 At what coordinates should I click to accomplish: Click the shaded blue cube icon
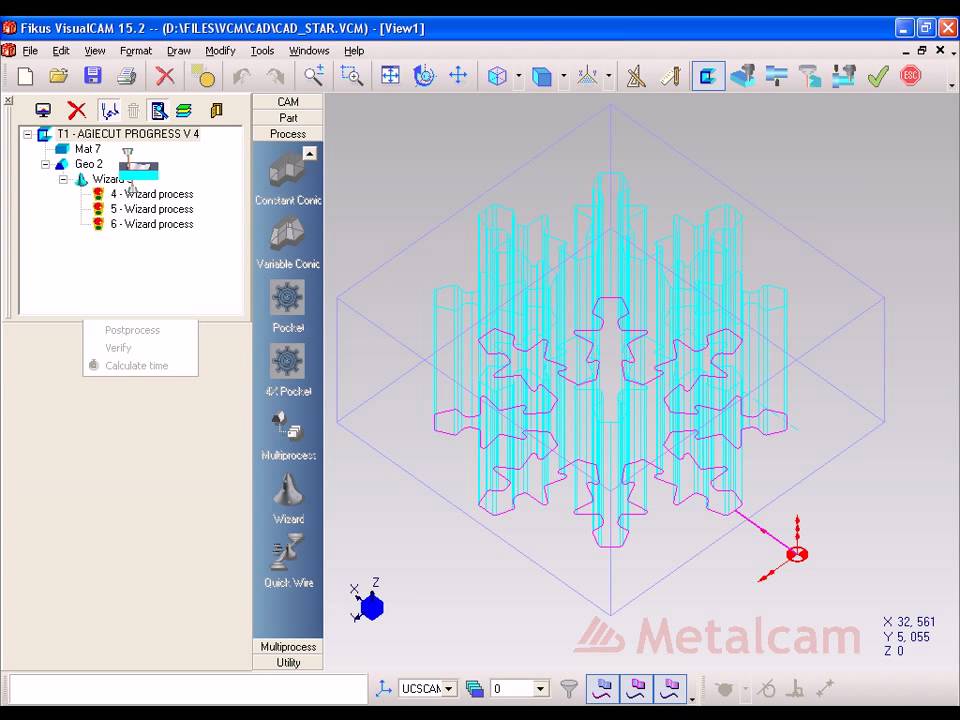pos(542,77)
